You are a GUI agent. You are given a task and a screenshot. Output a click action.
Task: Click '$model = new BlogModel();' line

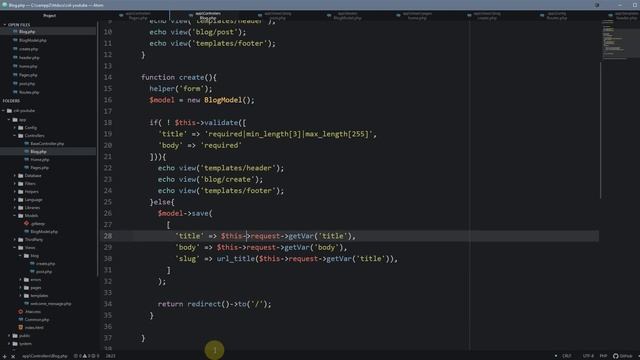coord(202,100)
